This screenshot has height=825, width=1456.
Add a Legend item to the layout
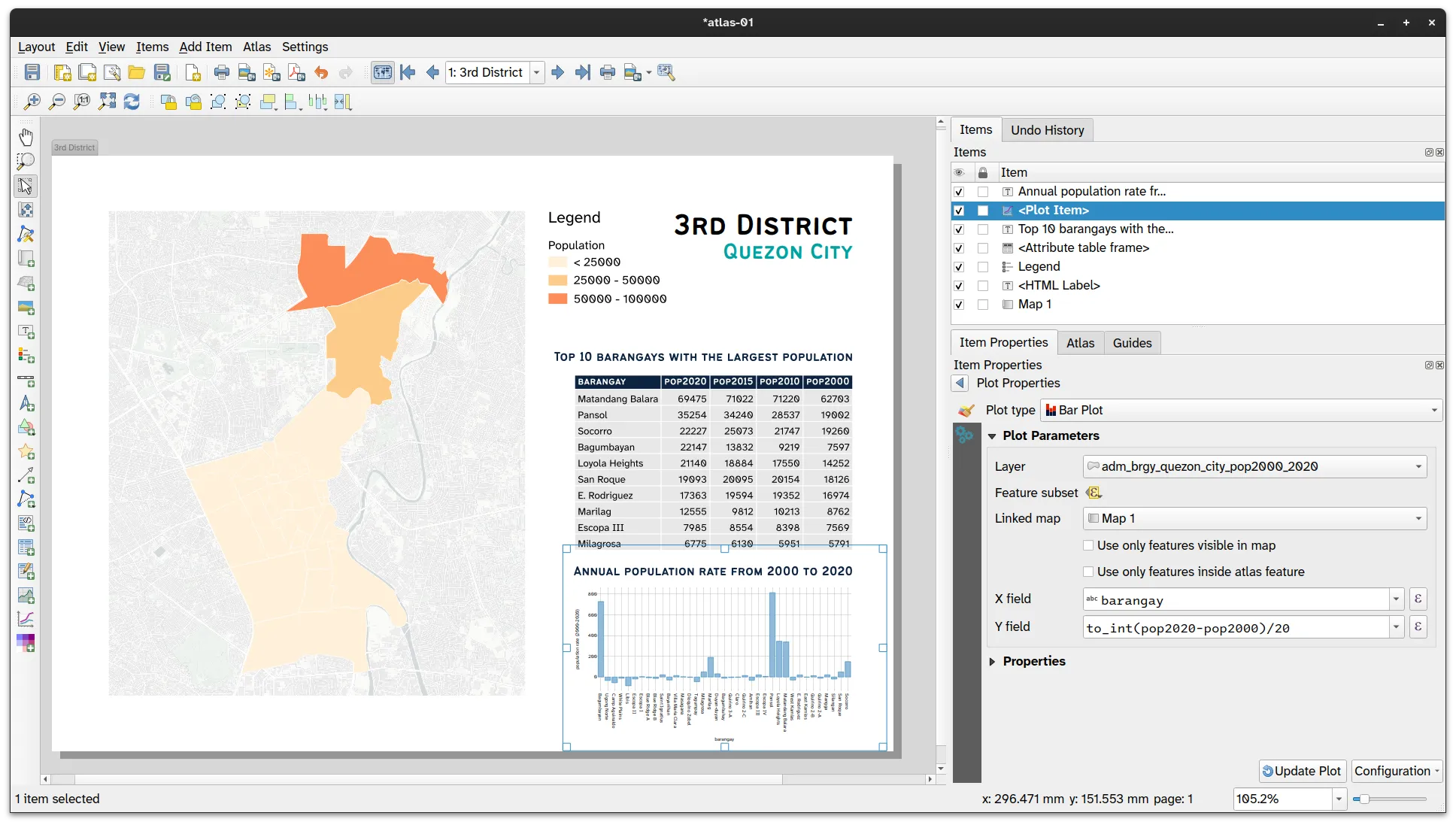26,356
